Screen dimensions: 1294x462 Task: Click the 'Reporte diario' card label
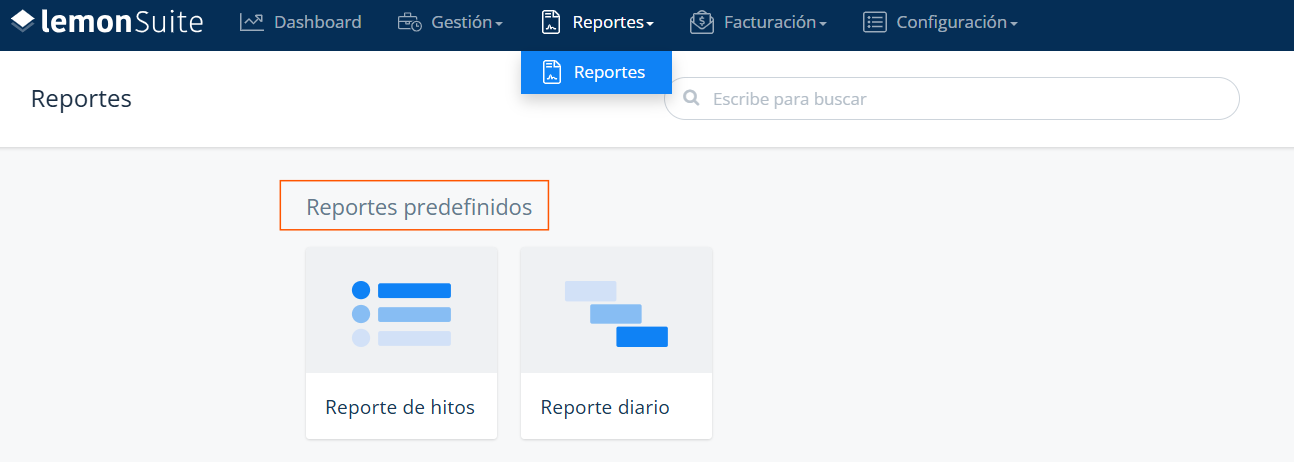tap(605, 407)
